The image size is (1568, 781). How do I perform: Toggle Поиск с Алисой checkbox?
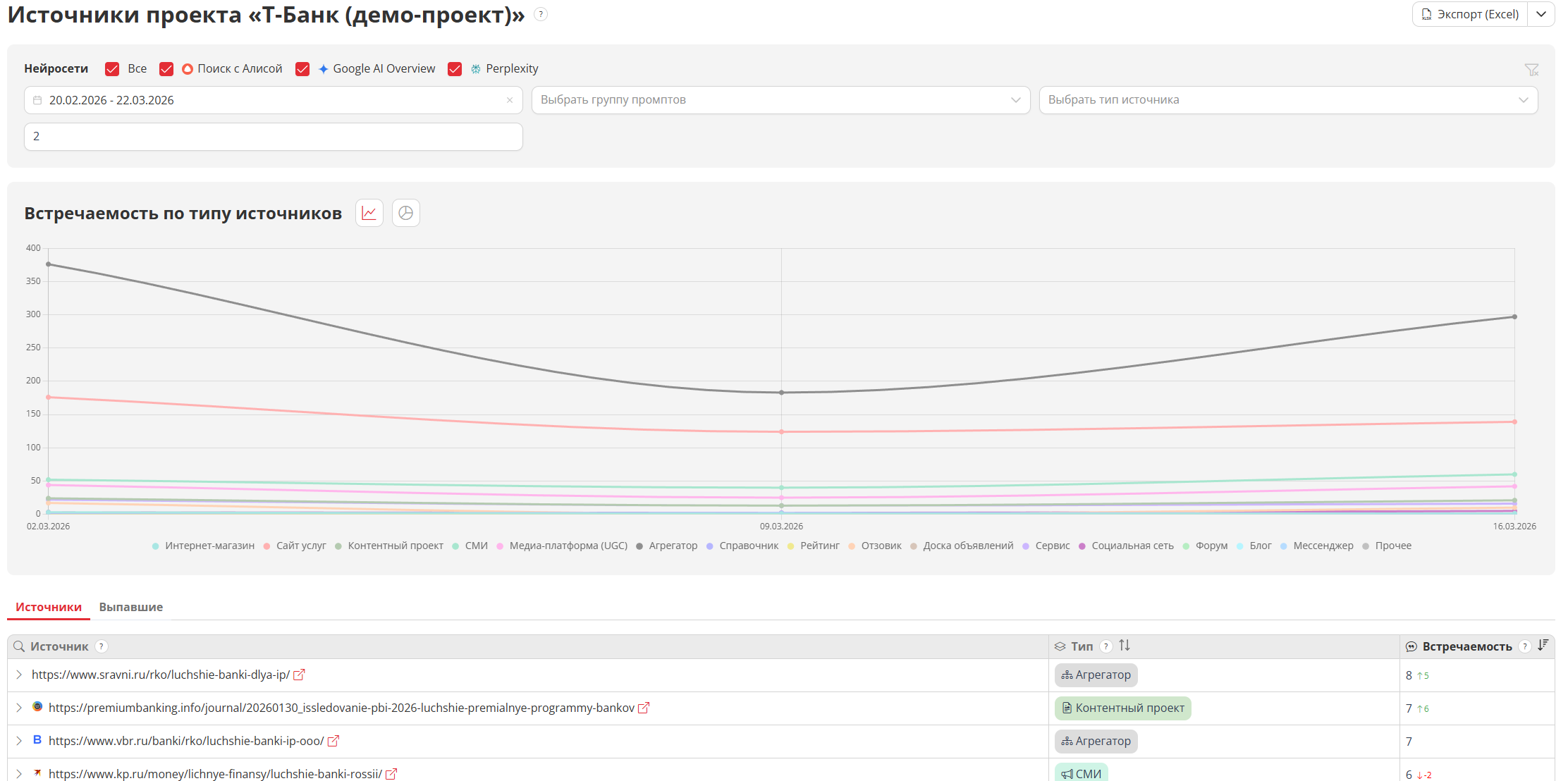click(x=166, y=68)
